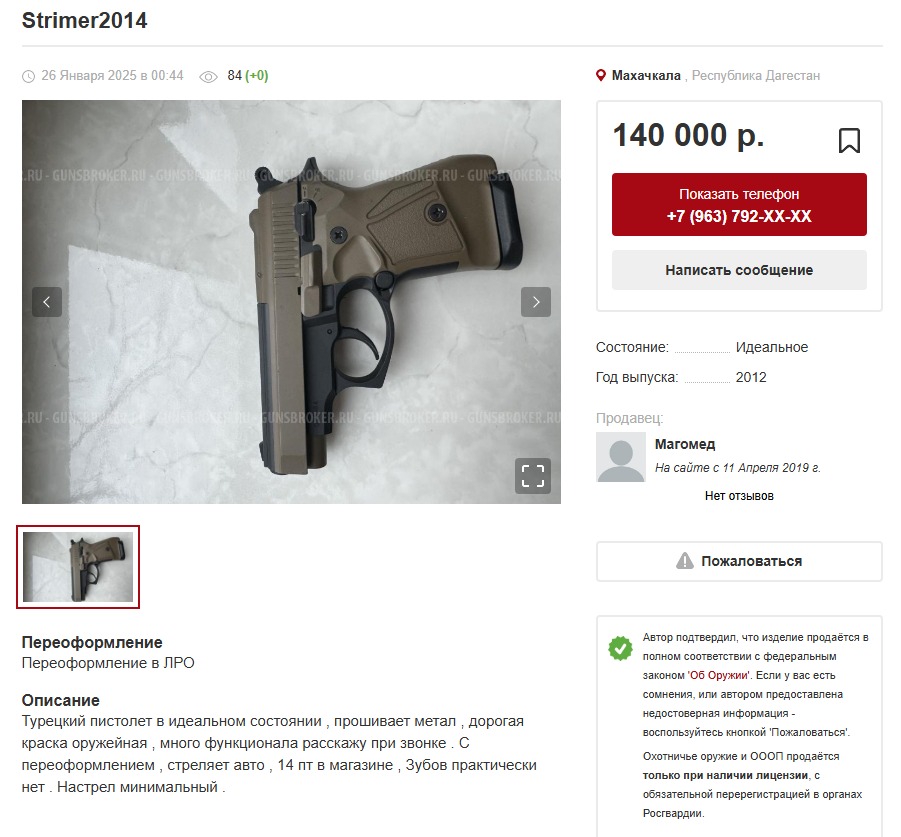Click the Нет отзывов reviews text
901x837 pixels.
(739, 496)
